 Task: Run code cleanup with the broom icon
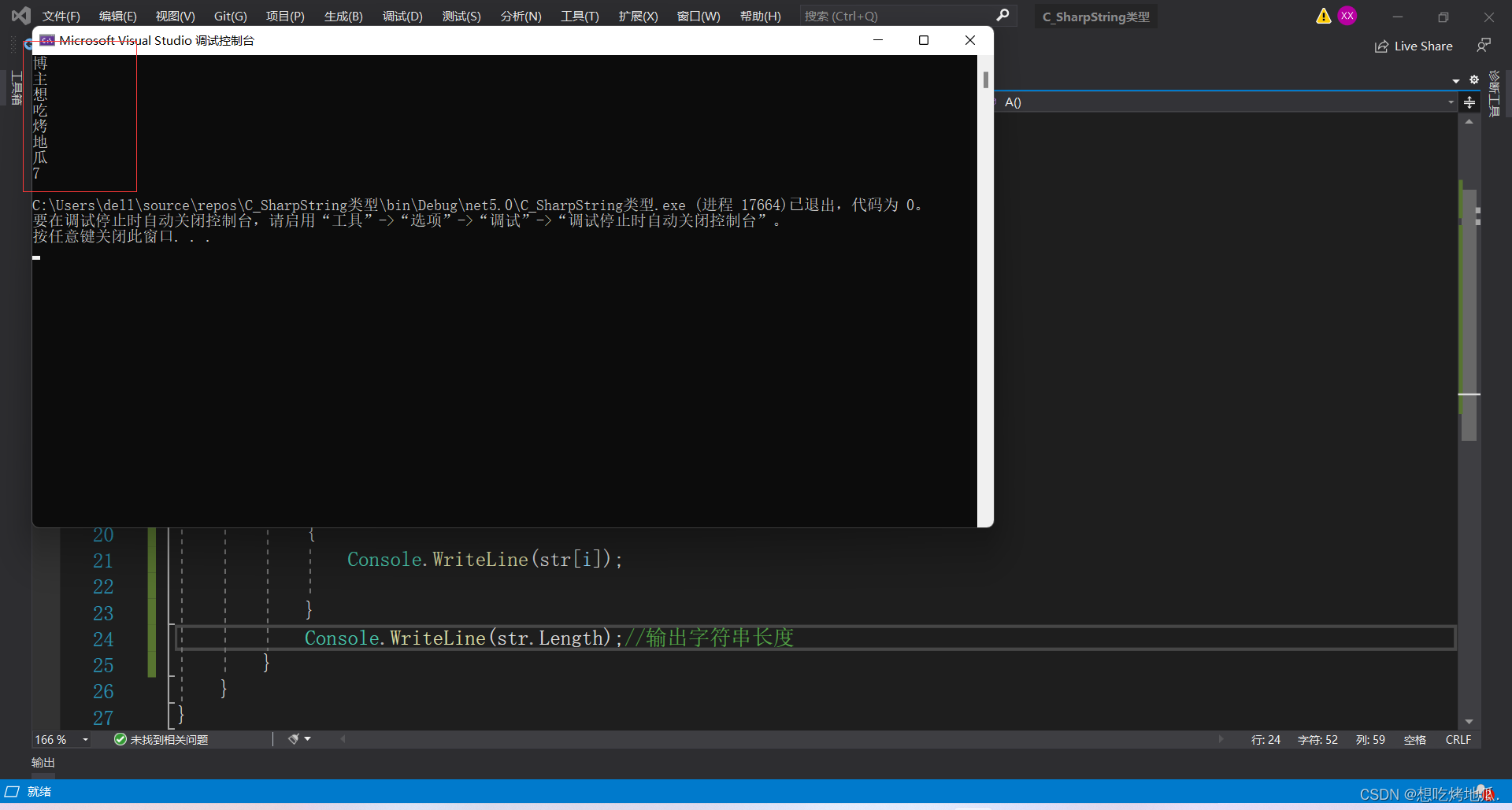pyautogui.click(x=291, y=738)
